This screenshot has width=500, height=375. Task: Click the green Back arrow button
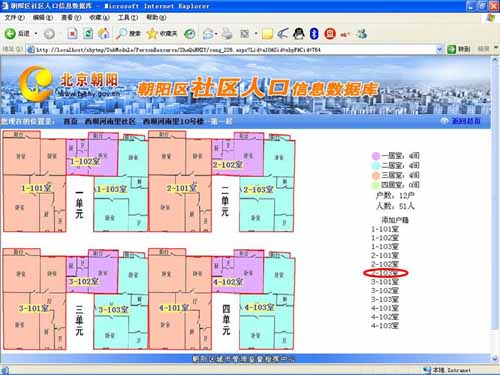pos(10,34)
